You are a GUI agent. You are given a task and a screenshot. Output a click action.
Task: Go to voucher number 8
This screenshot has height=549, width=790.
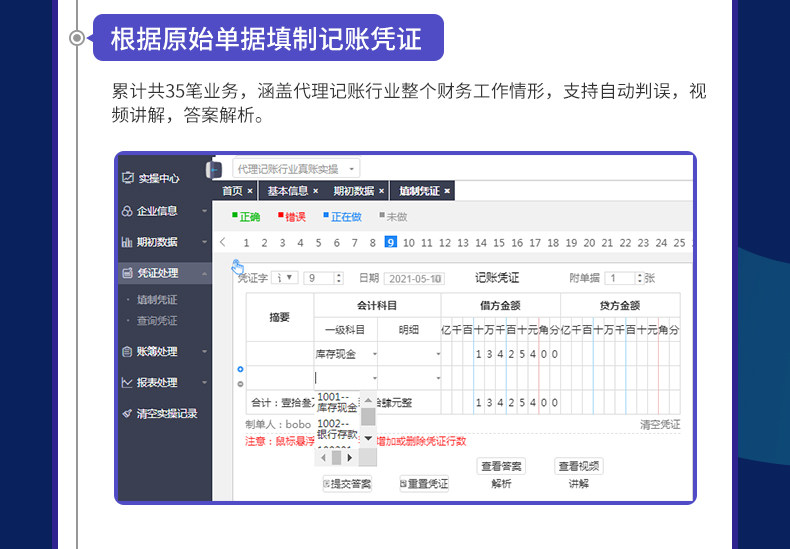tap(372, 243)
